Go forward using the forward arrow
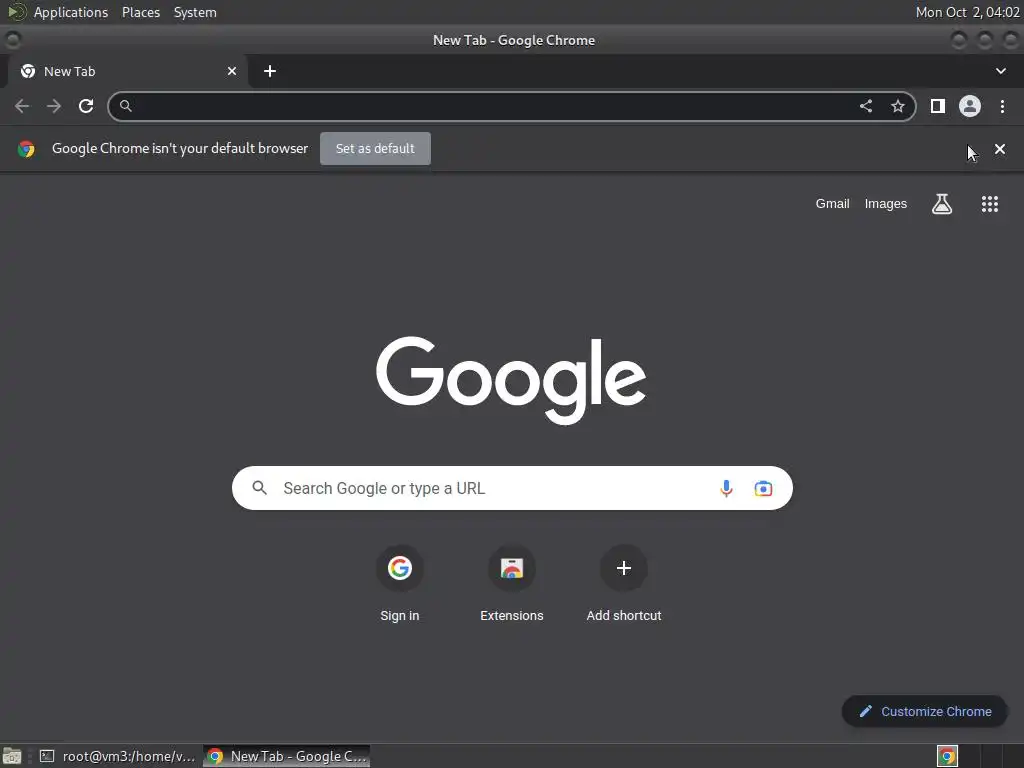This screenshot has width=1024, height=768. [x=54, y=106]
